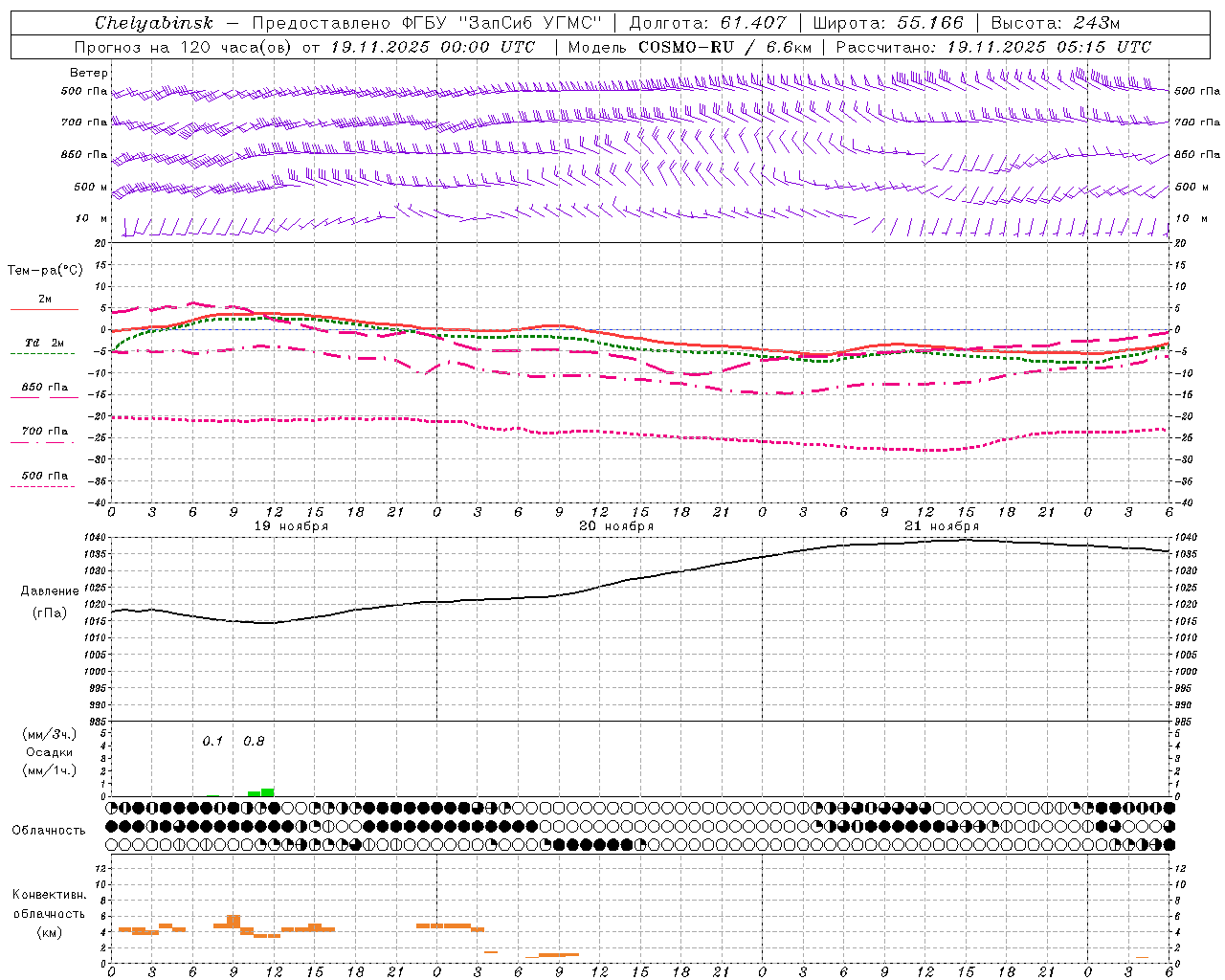Image resolution: width=1225 pixels, height=980 pixels.
Task: Click the Конвективн. label
Action: click(x=49, y=895)
